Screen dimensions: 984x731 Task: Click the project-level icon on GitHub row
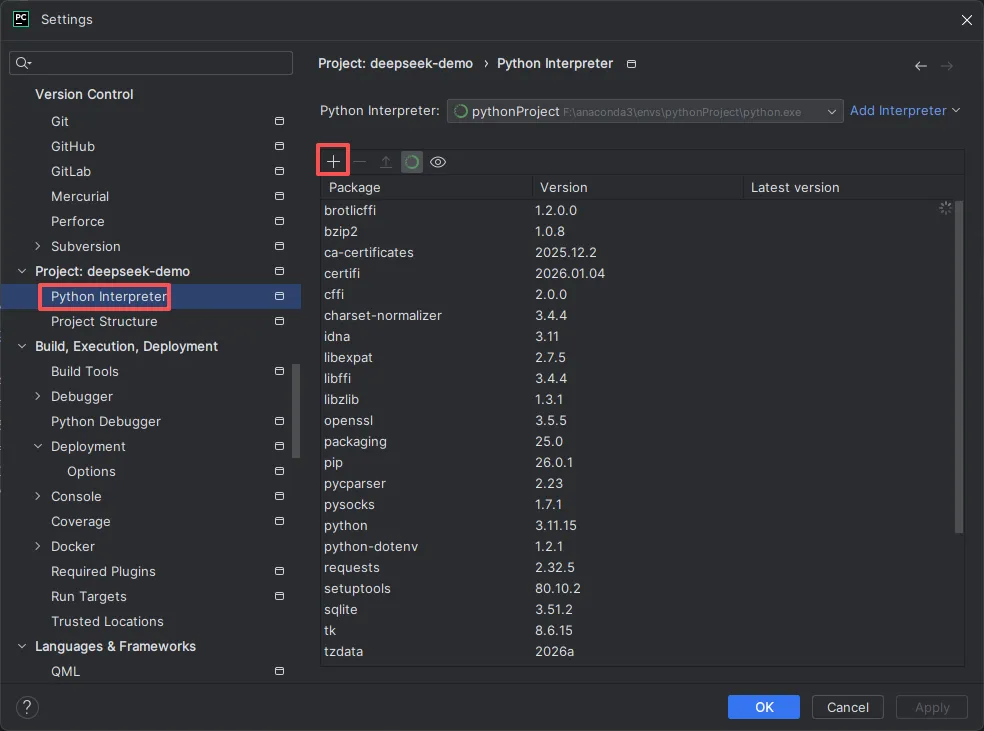coord(279,146)
